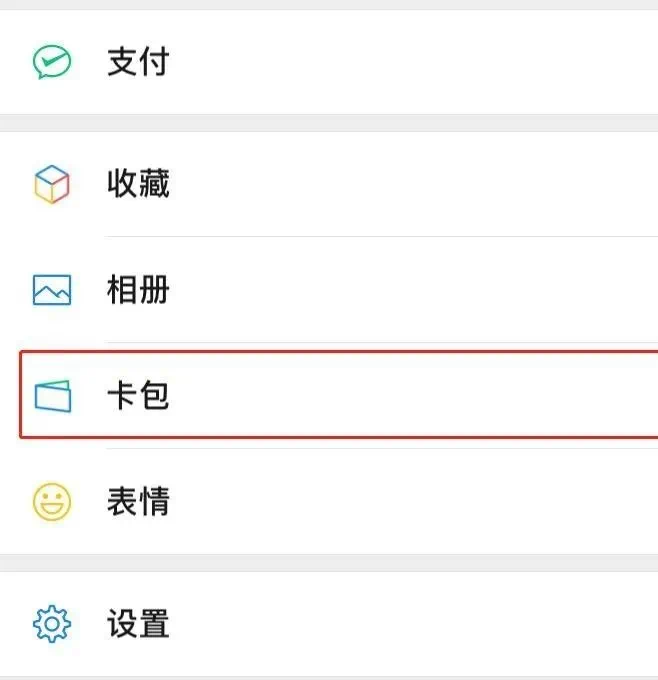Viewport: 658px width, 680px height.
Task: Go to the 设置 text label
Action: click(138, 625)
